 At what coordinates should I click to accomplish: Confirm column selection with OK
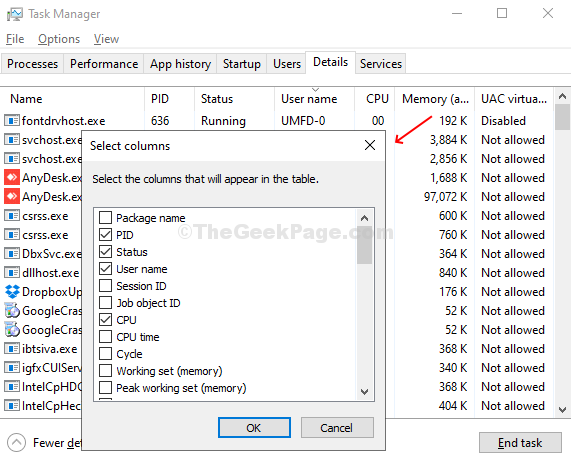254,428
